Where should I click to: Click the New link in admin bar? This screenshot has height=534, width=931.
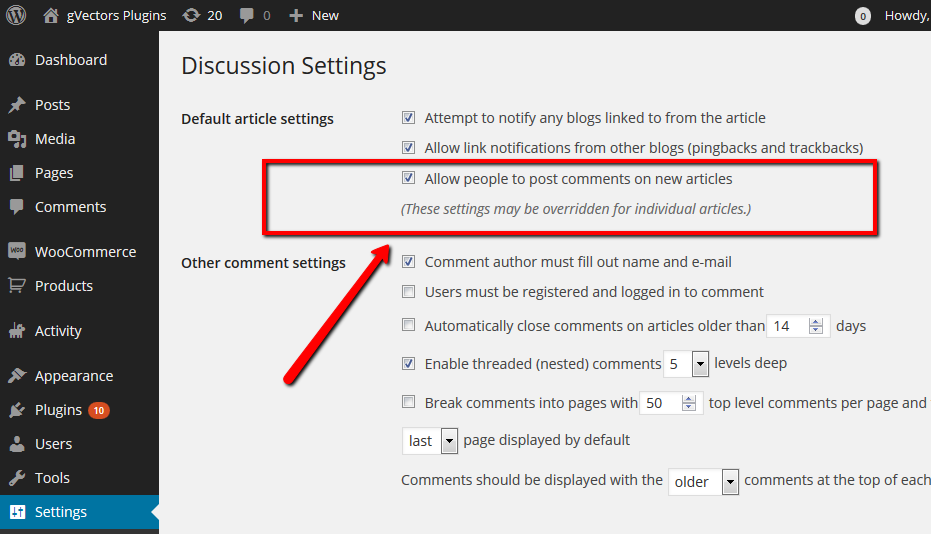coord(315,15)
